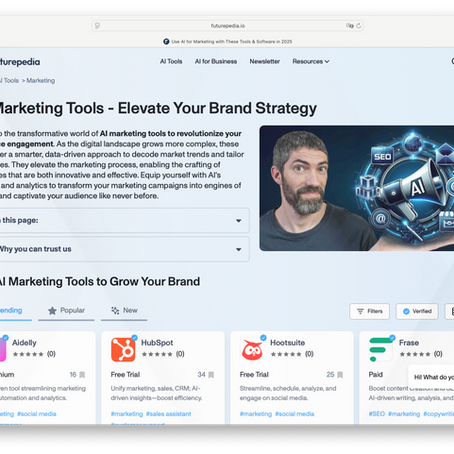Image resolution: width=454 pixels, height=454 pixels.
Task: Open the Frase tool title
Action: 409,343
